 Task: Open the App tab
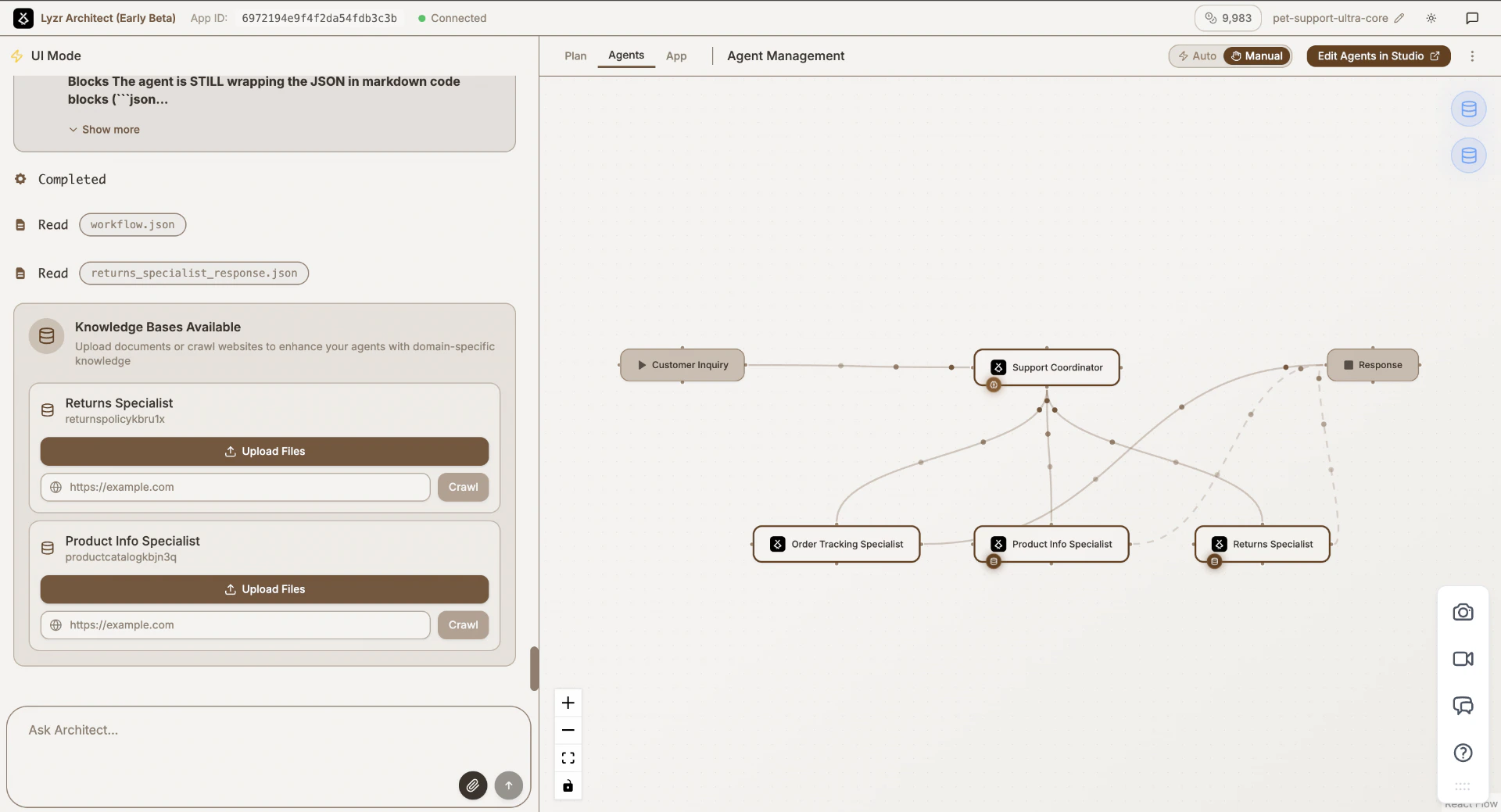[676, 55]
